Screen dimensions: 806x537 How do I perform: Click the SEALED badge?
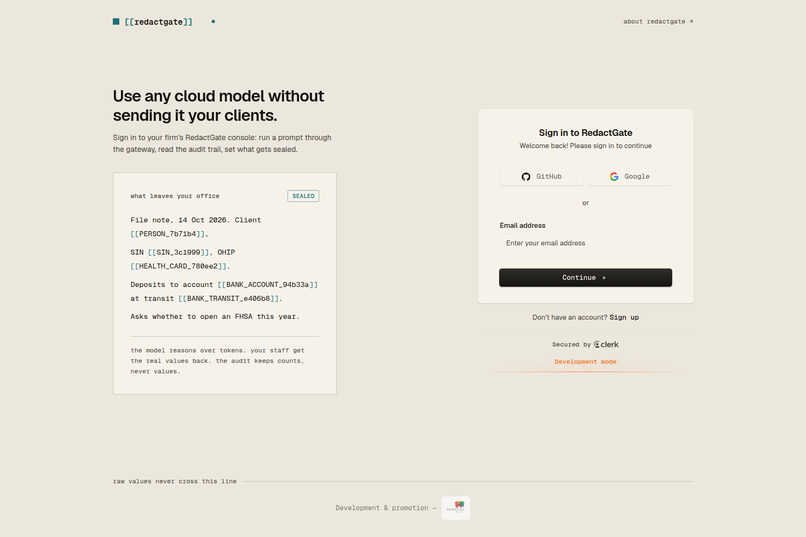point(303,196)
